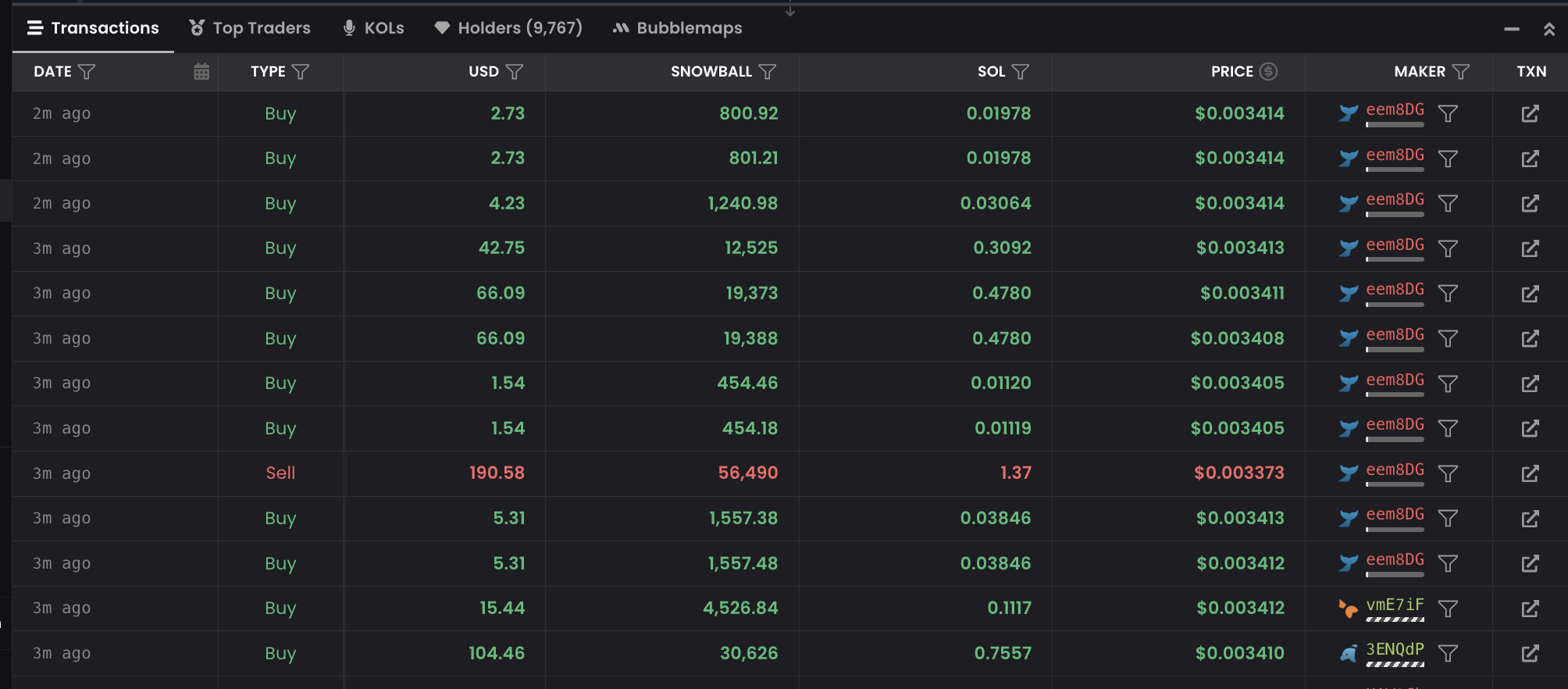Open the Bubblemaps tab
Viewport: 1568px width, 689px height.
click(677, 28)
